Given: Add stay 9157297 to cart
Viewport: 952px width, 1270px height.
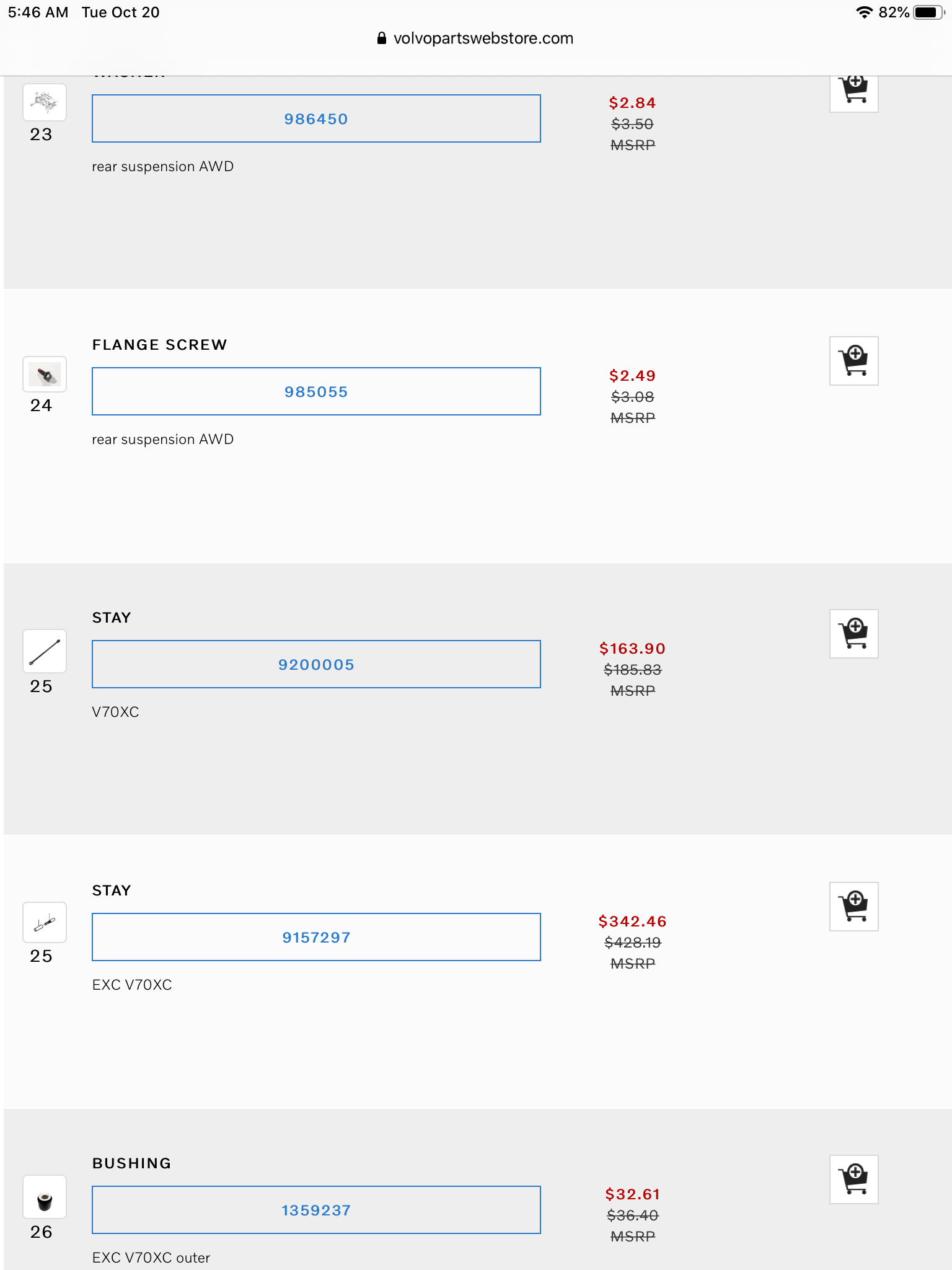Looking at the screenshot, I should 853,907.
